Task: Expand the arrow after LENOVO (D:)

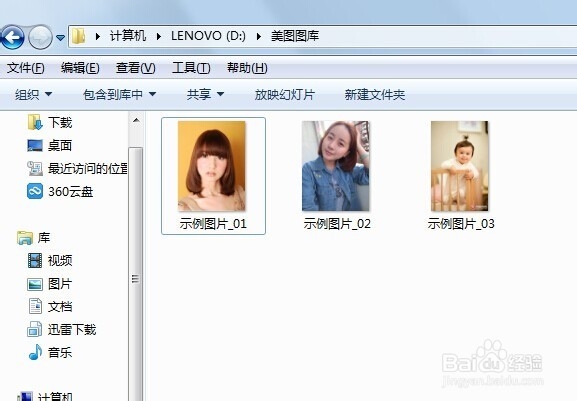Action: [259, 36]
